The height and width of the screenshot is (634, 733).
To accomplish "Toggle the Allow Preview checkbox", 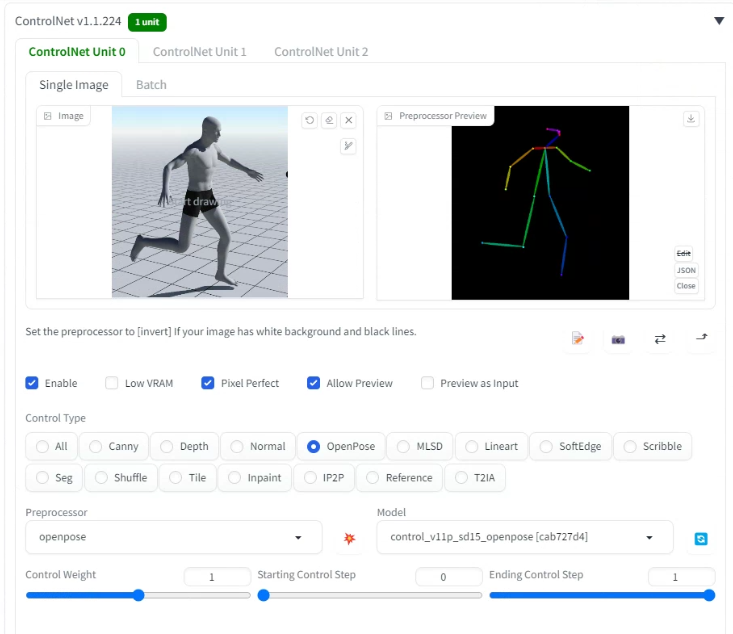I will pyautogui.click(x=313, y=383).
